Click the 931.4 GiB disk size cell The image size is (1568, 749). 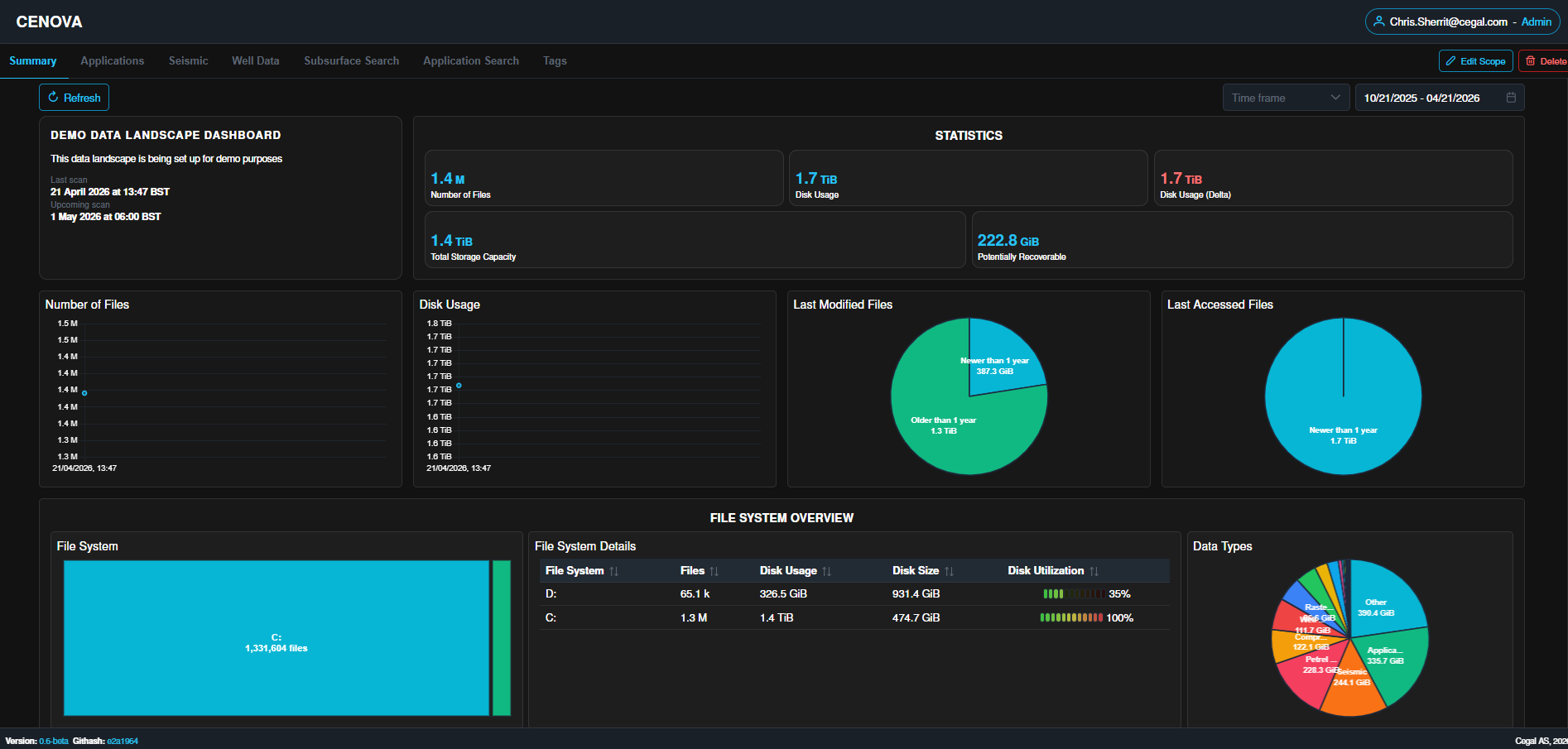(x=916, y=594)
